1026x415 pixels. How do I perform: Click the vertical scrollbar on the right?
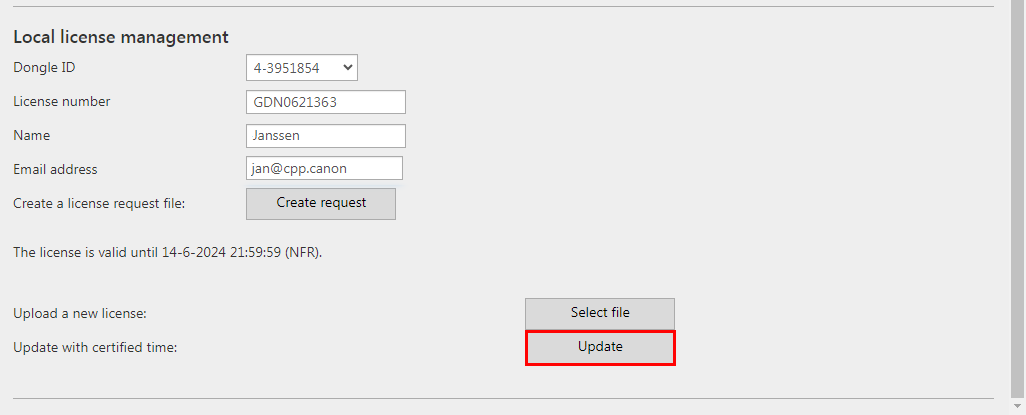click(x=1018, y=200)
